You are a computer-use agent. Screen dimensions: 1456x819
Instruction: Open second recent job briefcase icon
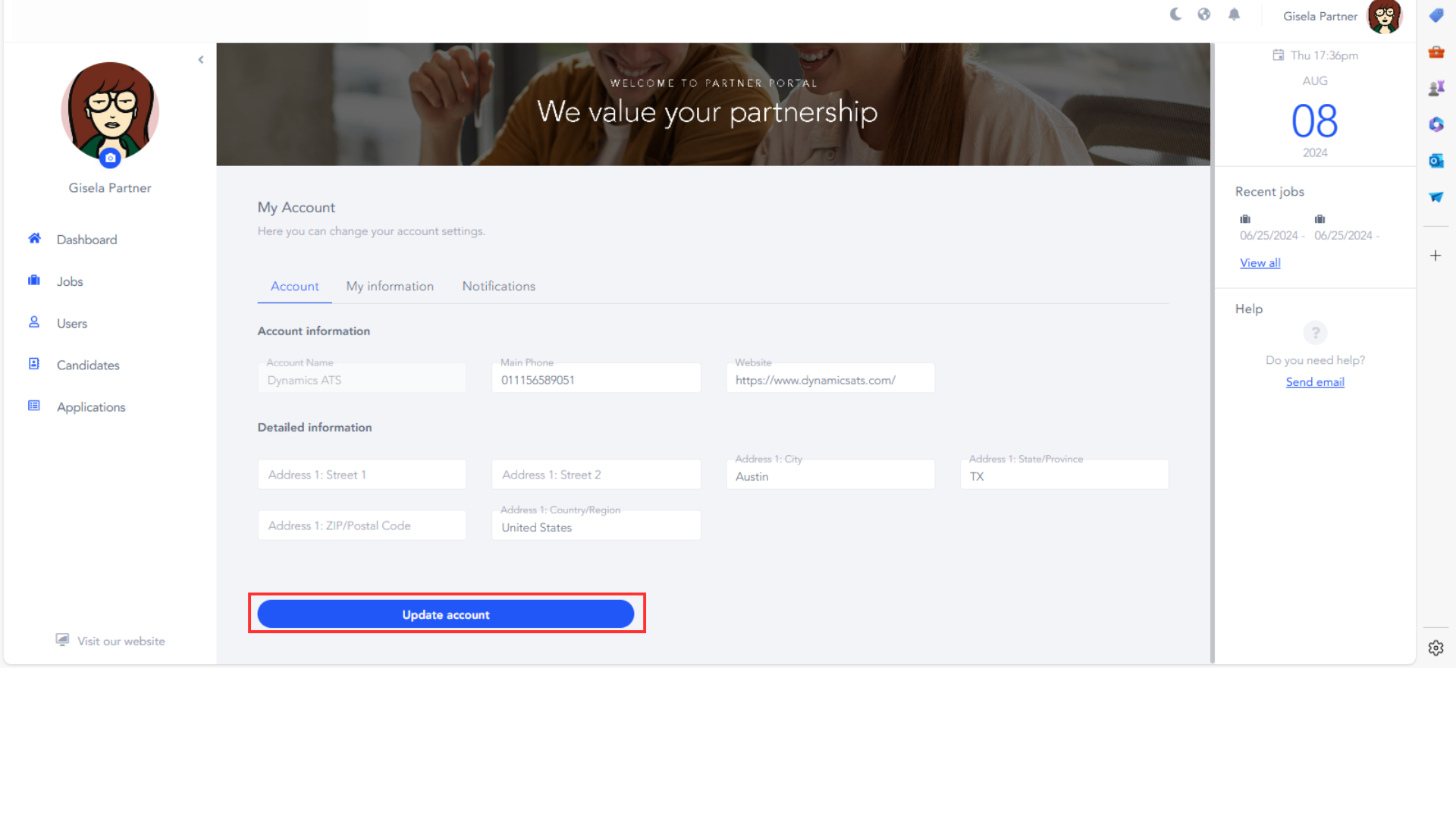[x=1319, y=219]
